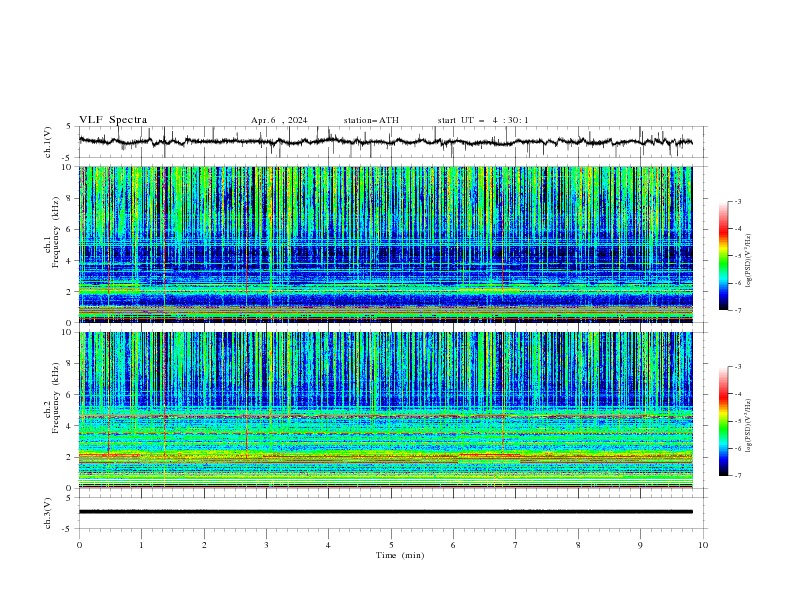Click the time axis tick label "10"
Screen dimensions: 792x612
point(703,545)
